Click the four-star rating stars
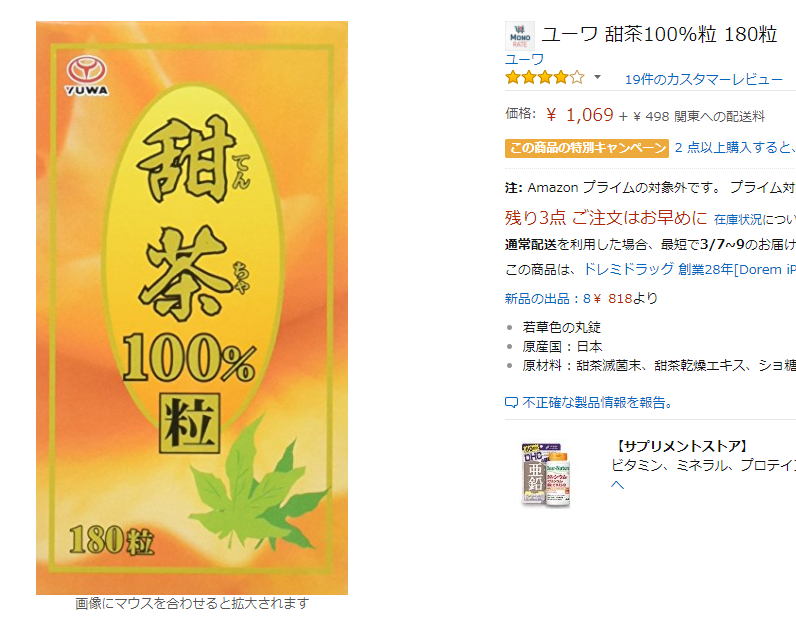The image size is (796, 622). point(545,77)
